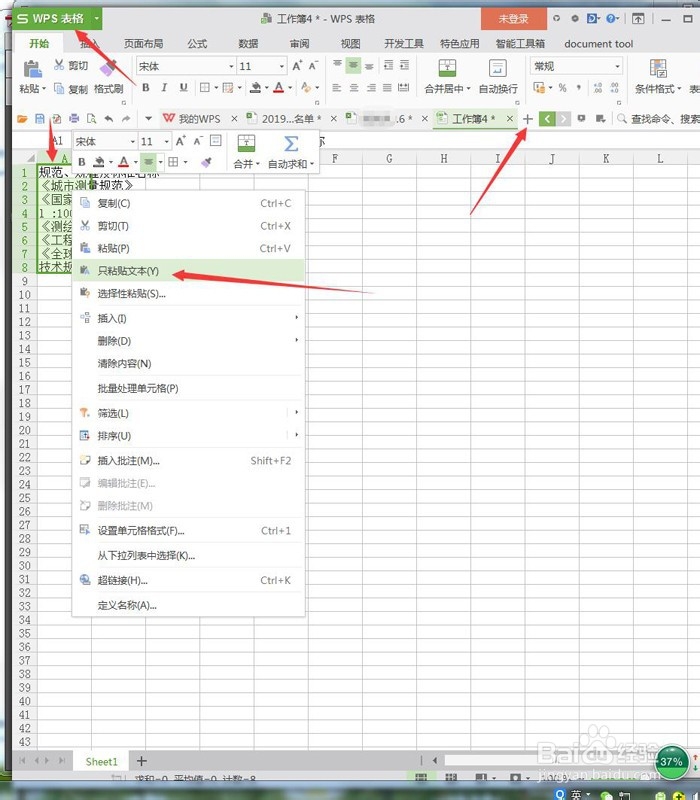Screen dimensions: 700x800
Task: Choose 选择性粘贴(S) from context menu
Action: [x=189, y=293]
